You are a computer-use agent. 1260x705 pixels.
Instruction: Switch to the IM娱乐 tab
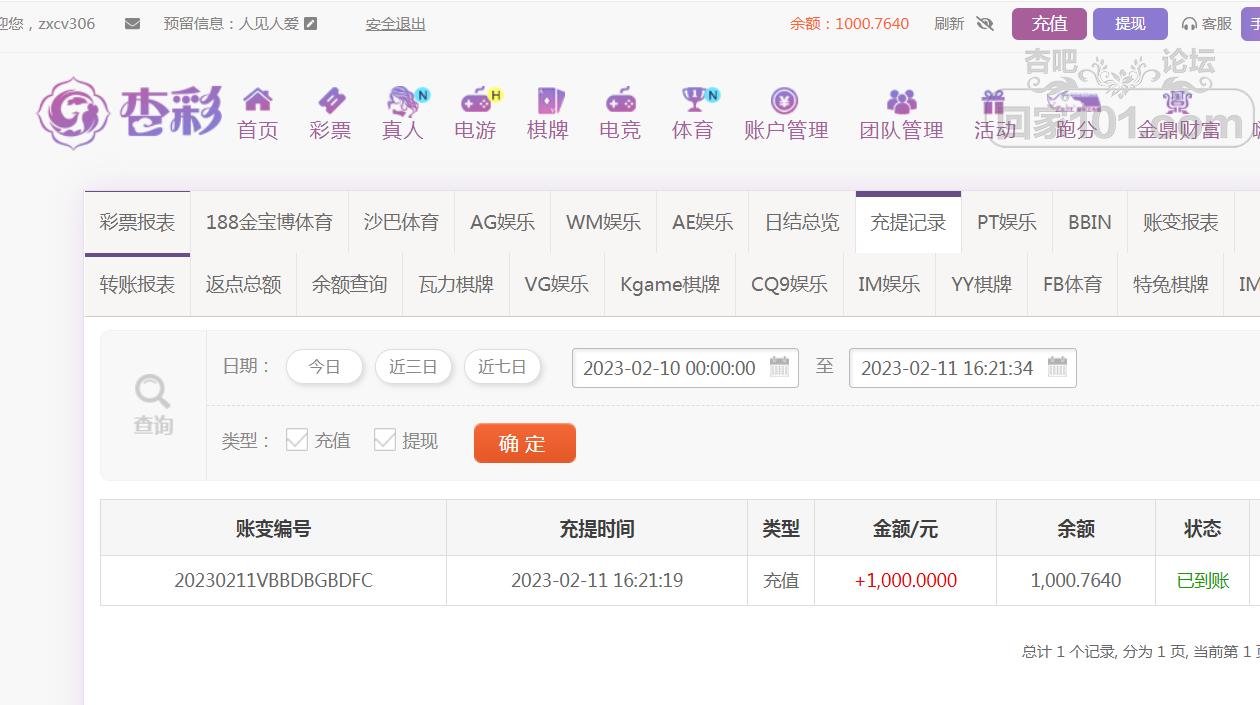tap(889, 285)
